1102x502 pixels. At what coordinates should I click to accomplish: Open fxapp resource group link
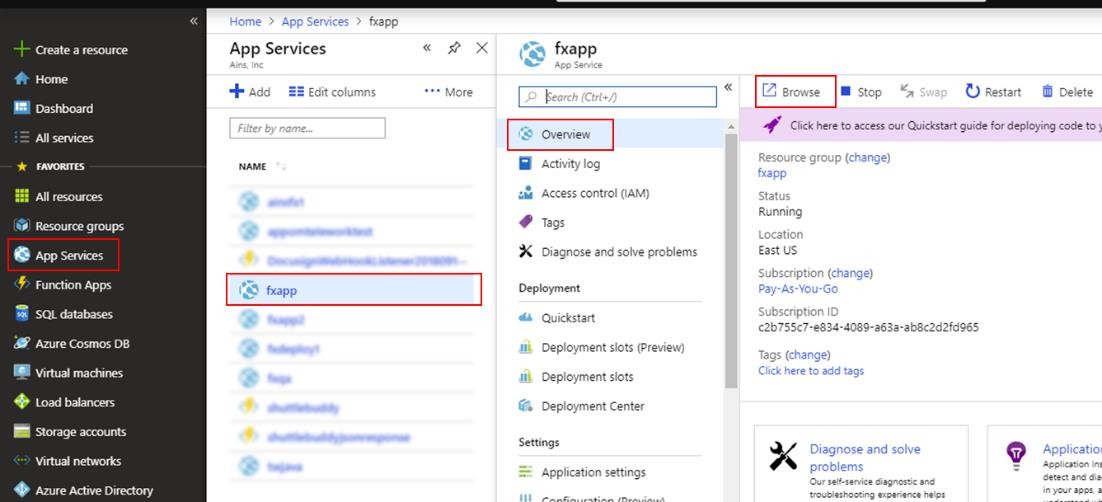[772, 173]
